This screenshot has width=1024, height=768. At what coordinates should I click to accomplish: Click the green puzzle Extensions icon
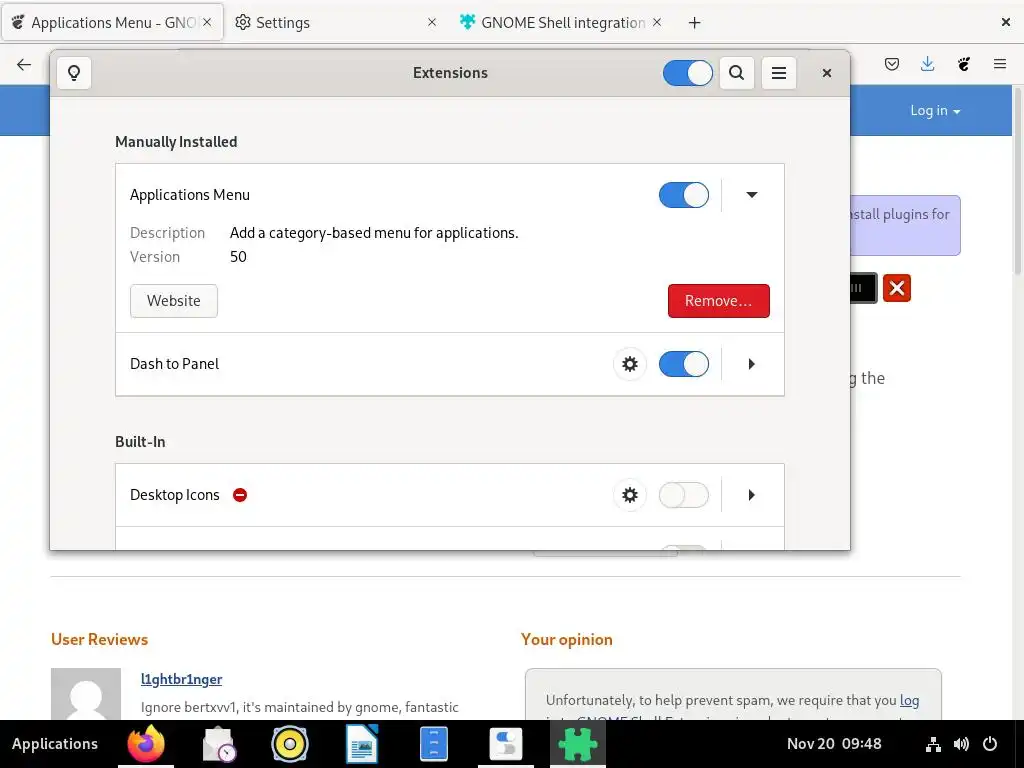click(578, 744)
